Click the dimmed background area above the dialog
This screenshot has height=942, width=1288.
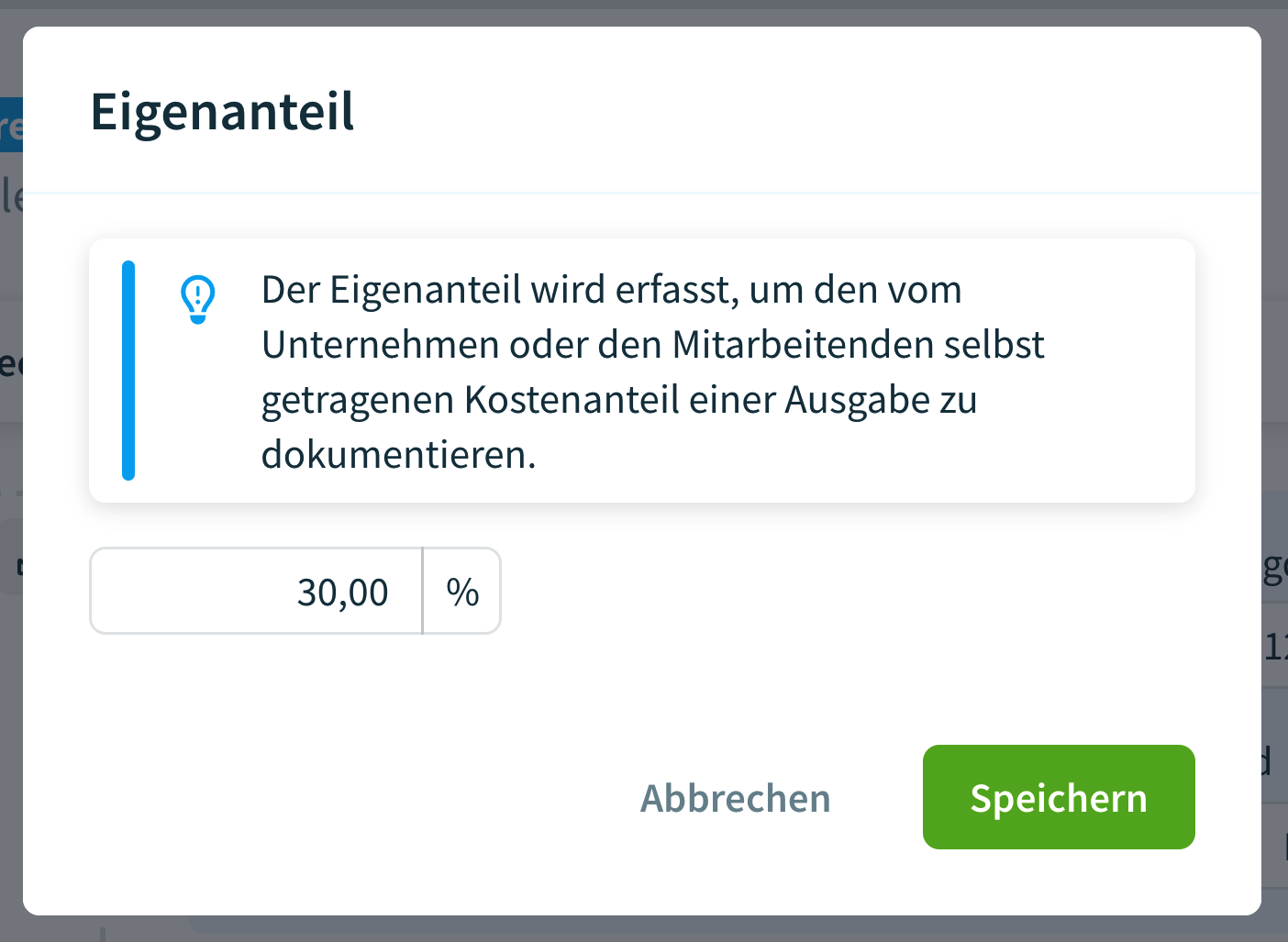(x=642, y=11)
